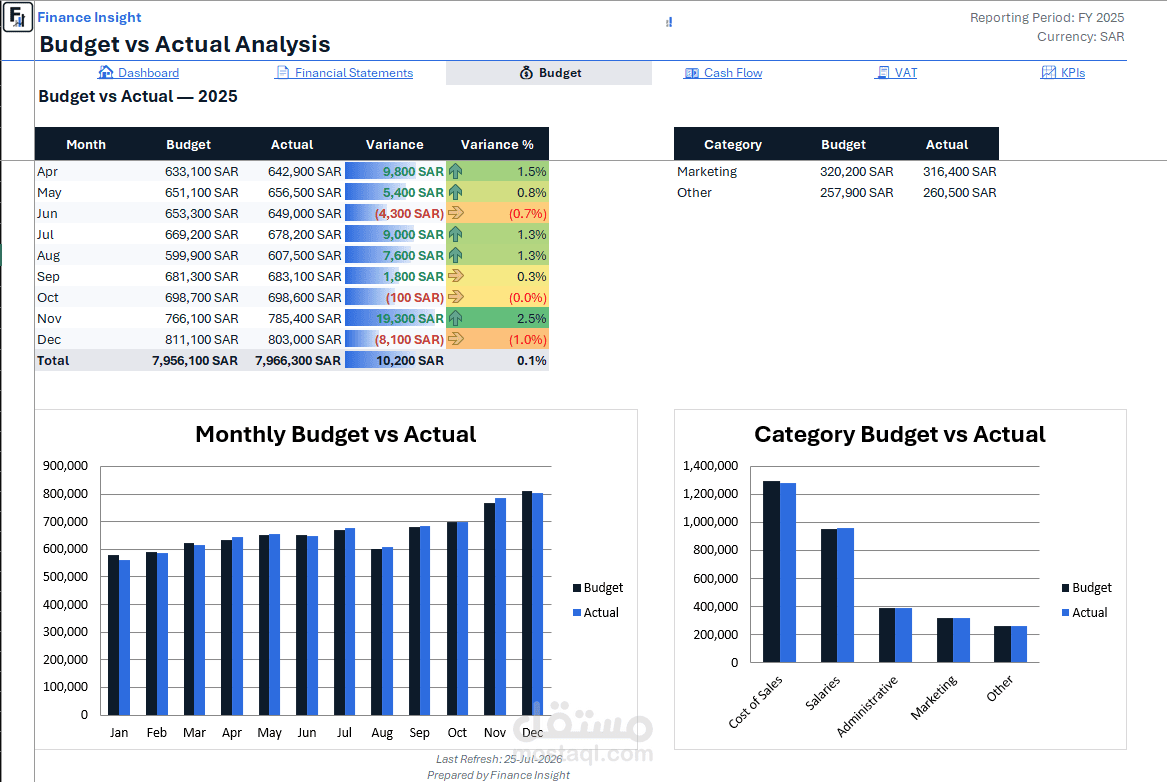Screen dimensions: 1167x782
Task: Select the Monthly Budget vs Actual chart title
Action: [x=336, y=434]
